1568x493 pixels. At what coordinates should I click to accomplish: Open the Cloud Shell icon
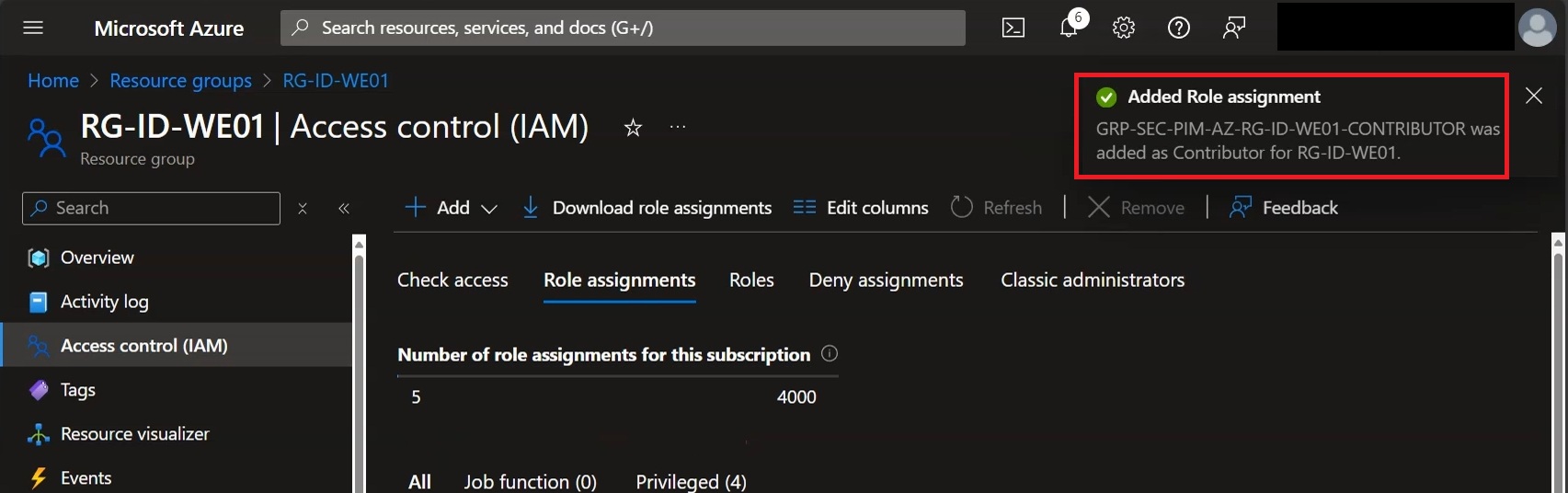tap(1013, 28)
